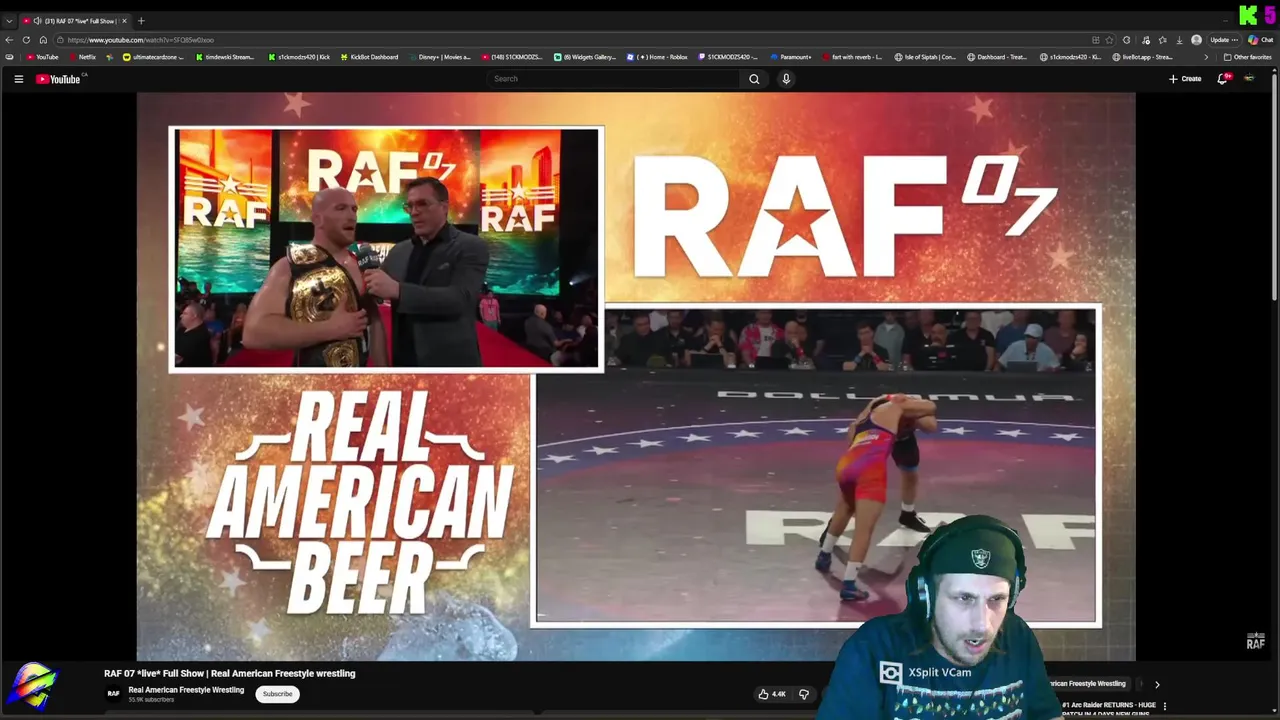Click the YouTube search magnifier button
The height and width of the screenshot is (720, 1280).
[x=754, y=79]
